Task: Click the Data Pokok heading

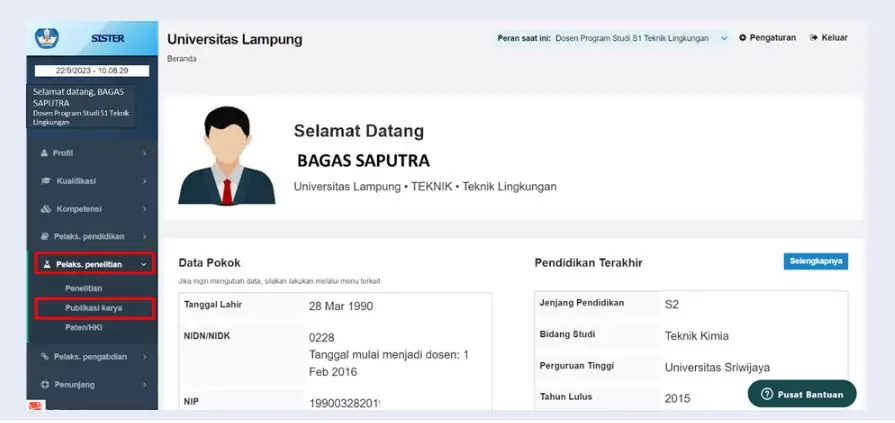Action: coord(209,263)
